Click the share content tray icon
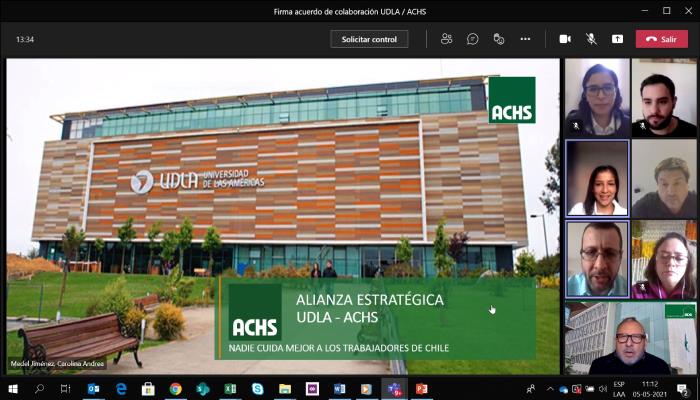Image resolution: width=700 pixels, height=400 pixels. (x=617, y=39)
